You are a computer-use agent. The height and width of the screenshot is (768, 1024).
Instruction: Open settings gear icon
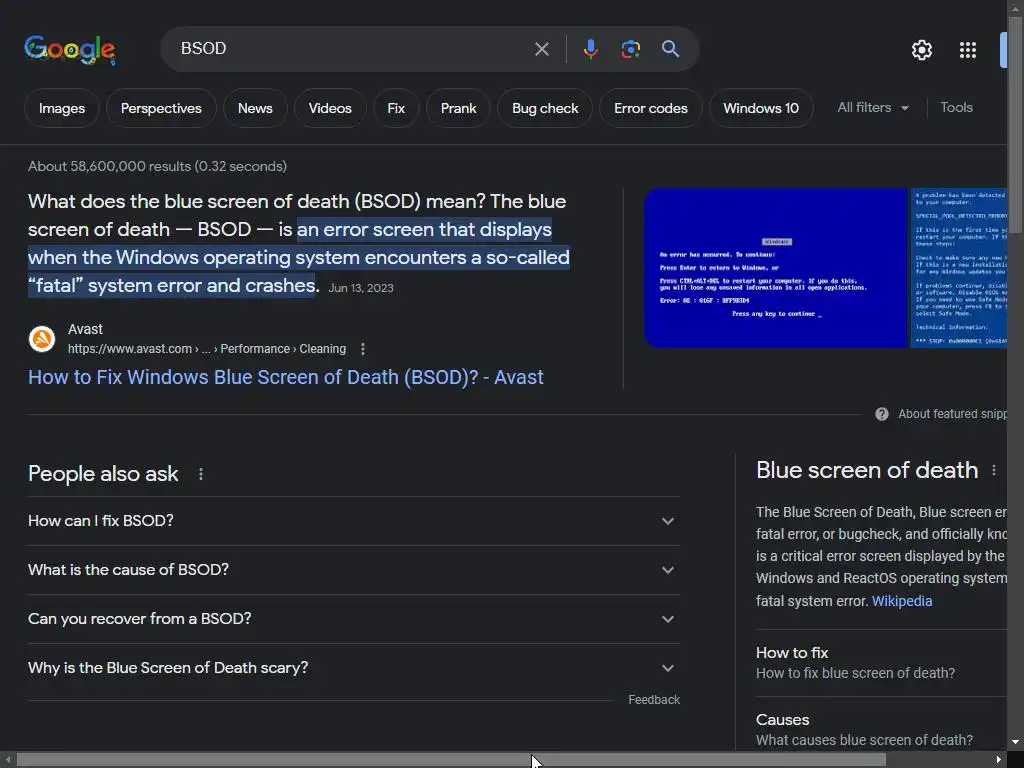pyautogui.click(x=921, y=50)
